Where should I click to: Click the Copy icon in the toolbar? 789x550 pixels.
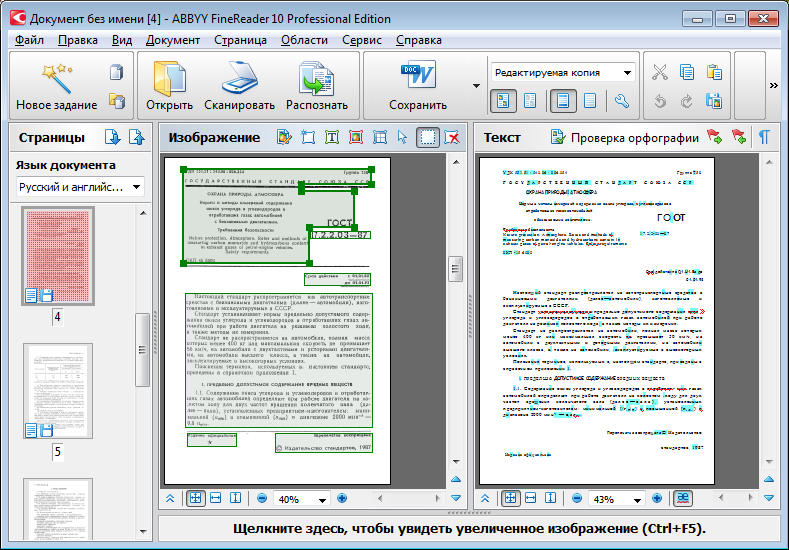coord(687,72)
